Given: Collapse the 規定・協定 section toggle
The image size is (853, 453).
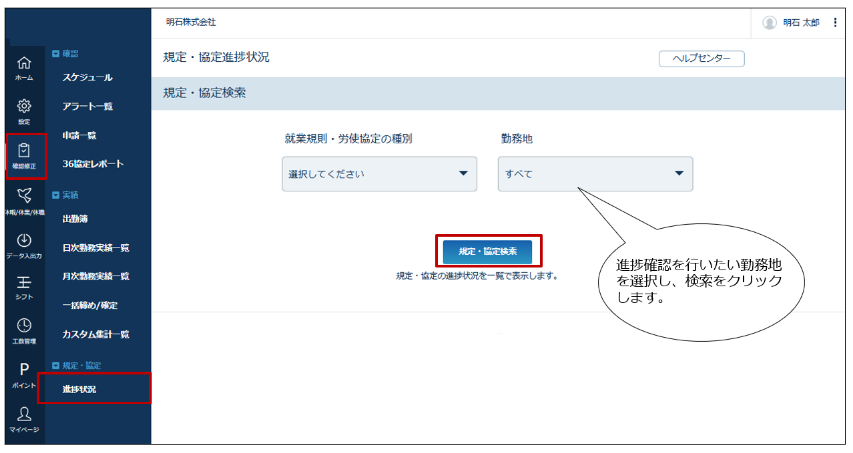Looking at the screenshot, I should pyautogui.click(x=55, y=365).
